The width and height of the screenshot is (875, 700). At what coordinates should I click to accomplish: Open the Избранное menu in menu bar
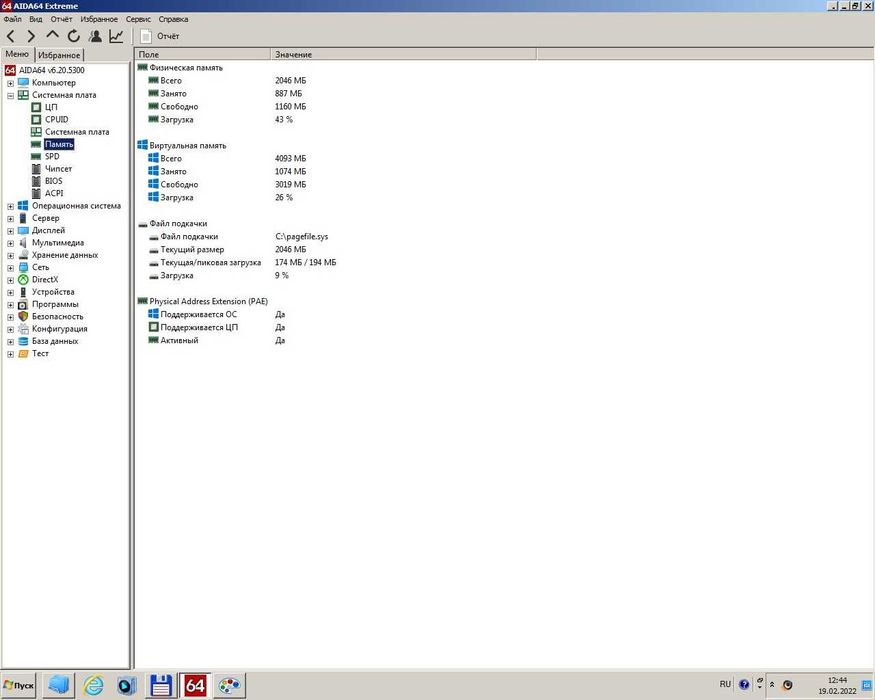tap(99, 19)
